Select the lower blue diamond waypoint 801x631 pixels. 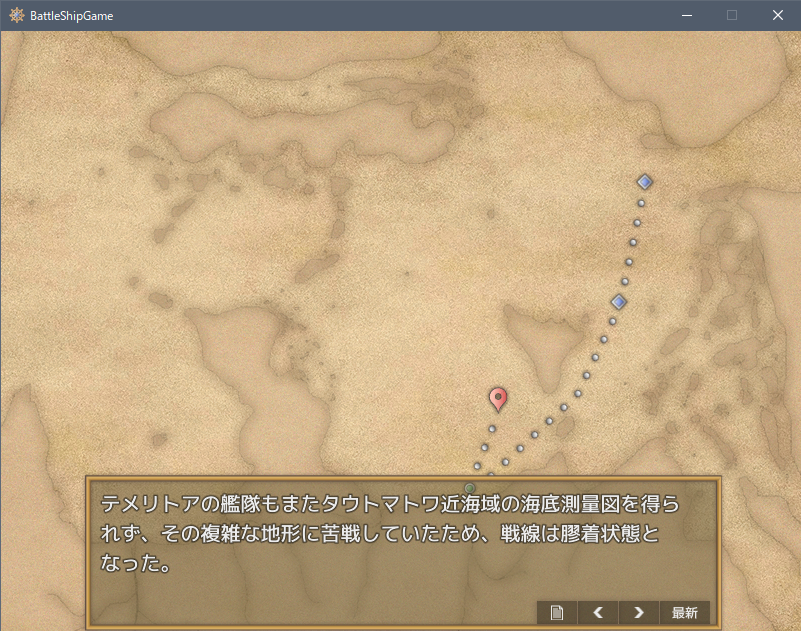click(x=619, y=301)
